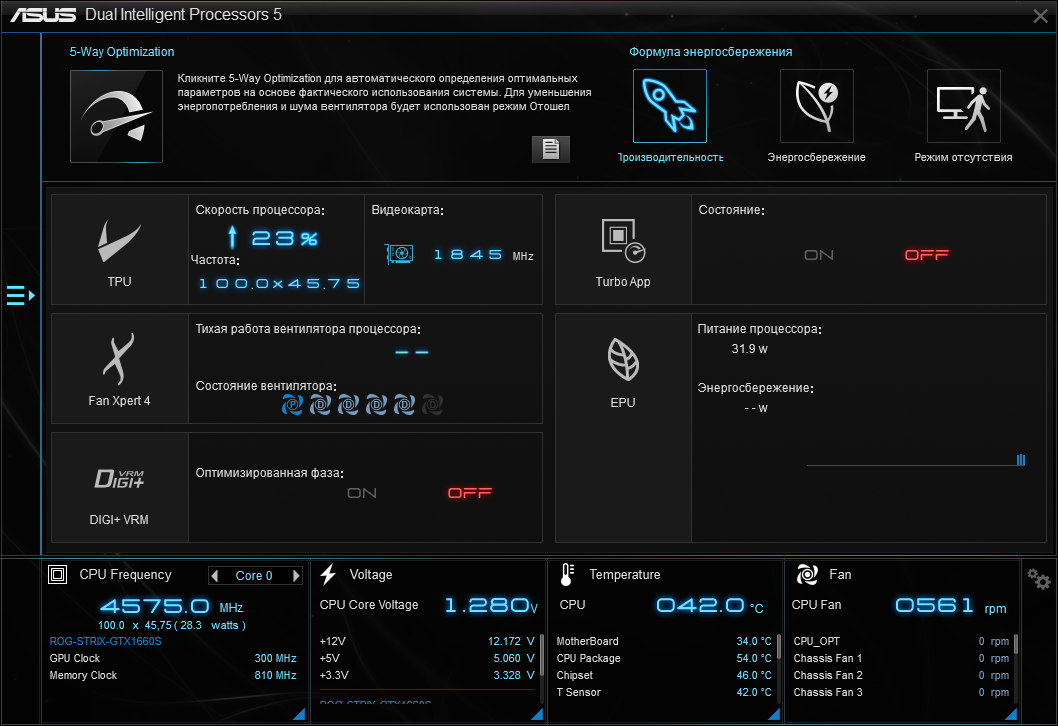Click the CPU Package temperature row
The width and height of the screenshot is (1058, 726).
(x=664, y=658)
